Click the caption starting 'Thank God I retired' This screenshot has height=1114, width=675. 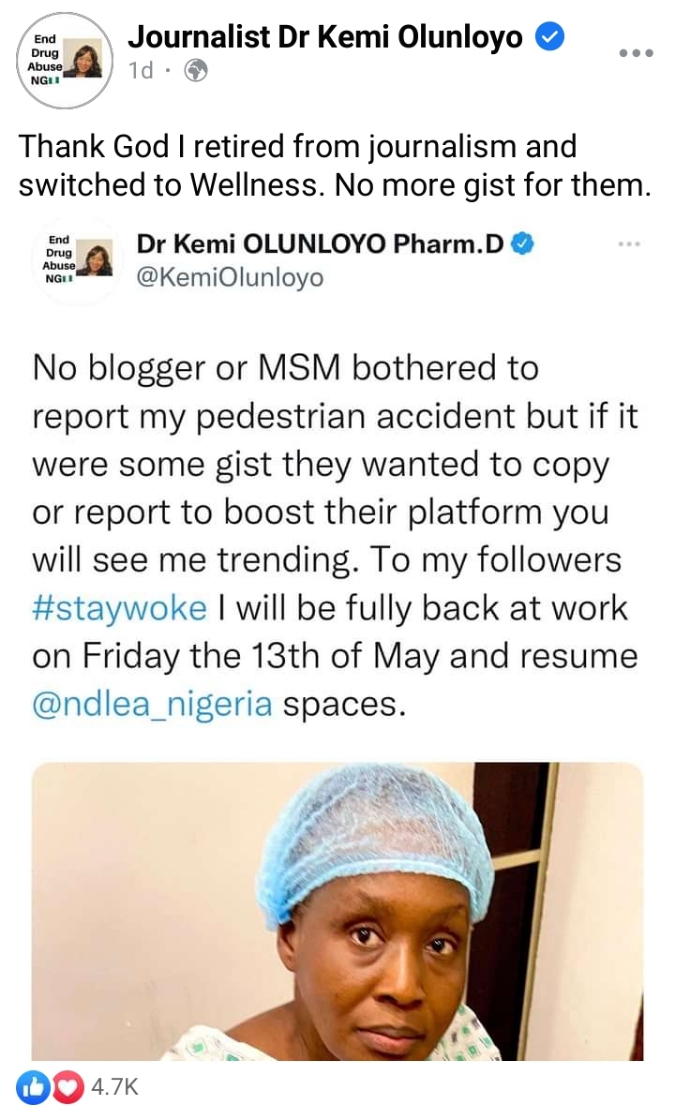(330, 165)
